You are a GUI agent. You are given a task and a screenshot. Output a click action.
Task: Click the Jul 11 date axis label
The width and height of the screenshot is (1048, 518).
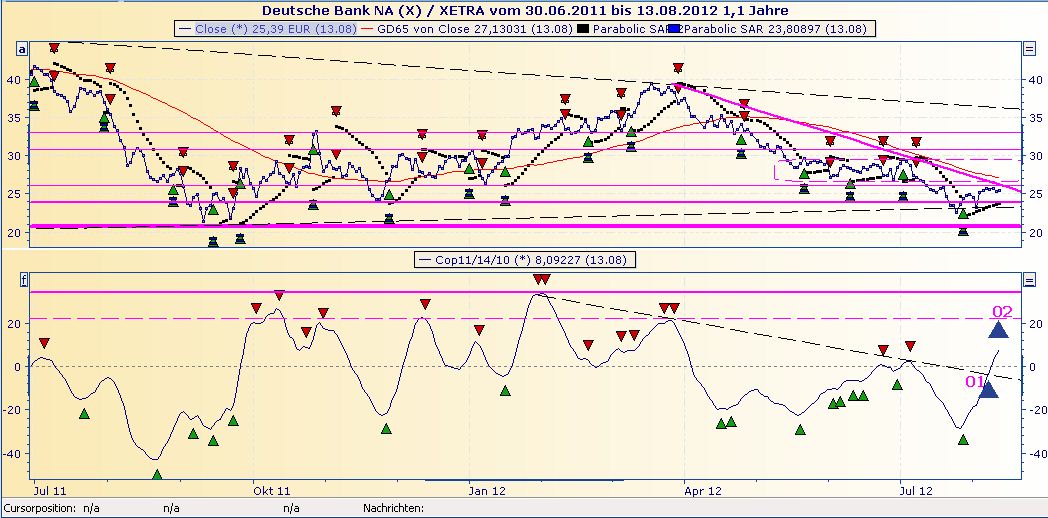click(x=48, y=490)
